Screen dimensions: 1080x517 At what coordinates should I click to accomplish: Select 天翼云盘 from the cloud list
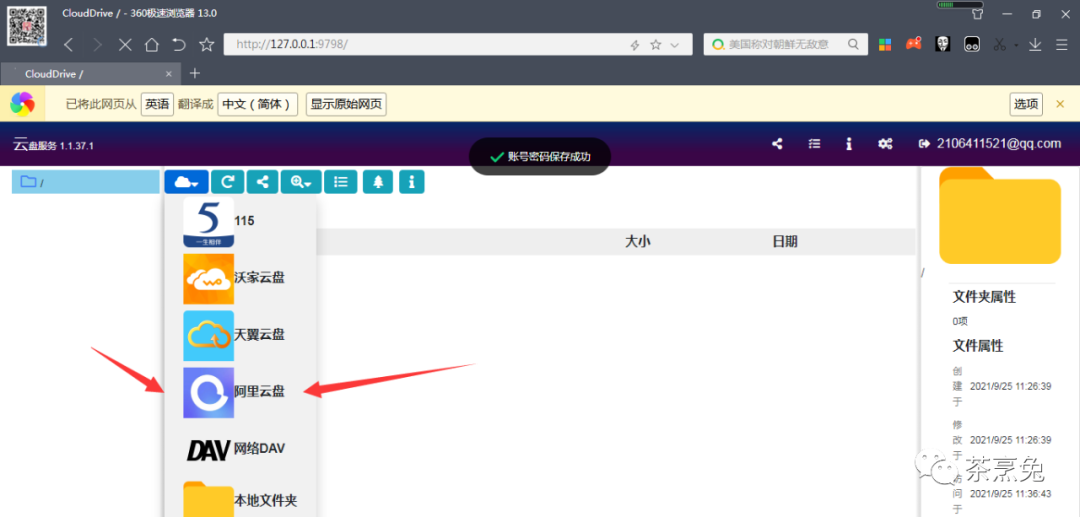click(240, 335)
